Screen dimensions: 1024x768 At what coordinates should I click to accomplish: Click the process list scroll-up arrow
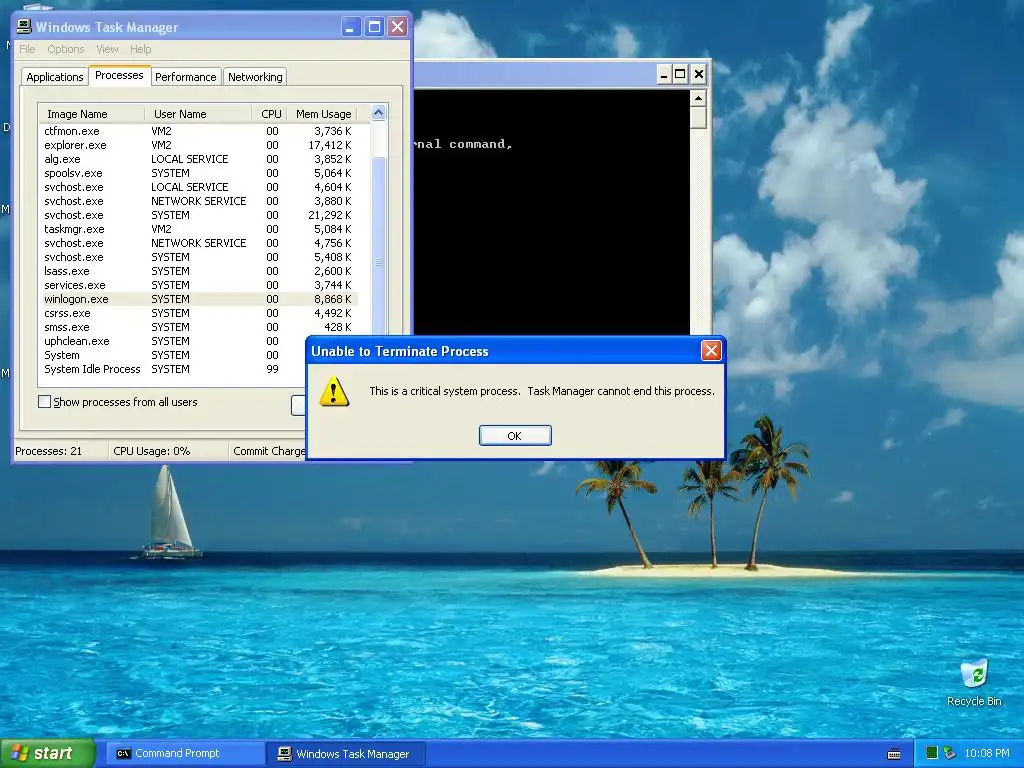point(378,113)
